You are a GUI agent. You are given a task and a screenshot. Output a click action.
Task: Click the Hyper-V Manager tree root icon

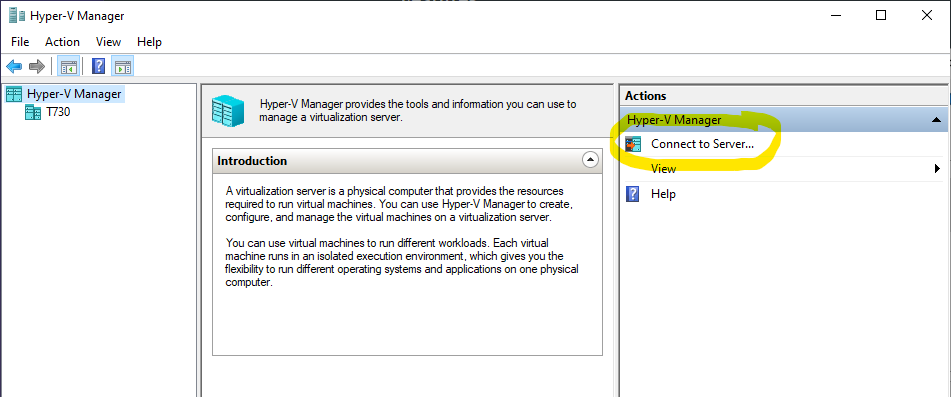tap(13, 94)
